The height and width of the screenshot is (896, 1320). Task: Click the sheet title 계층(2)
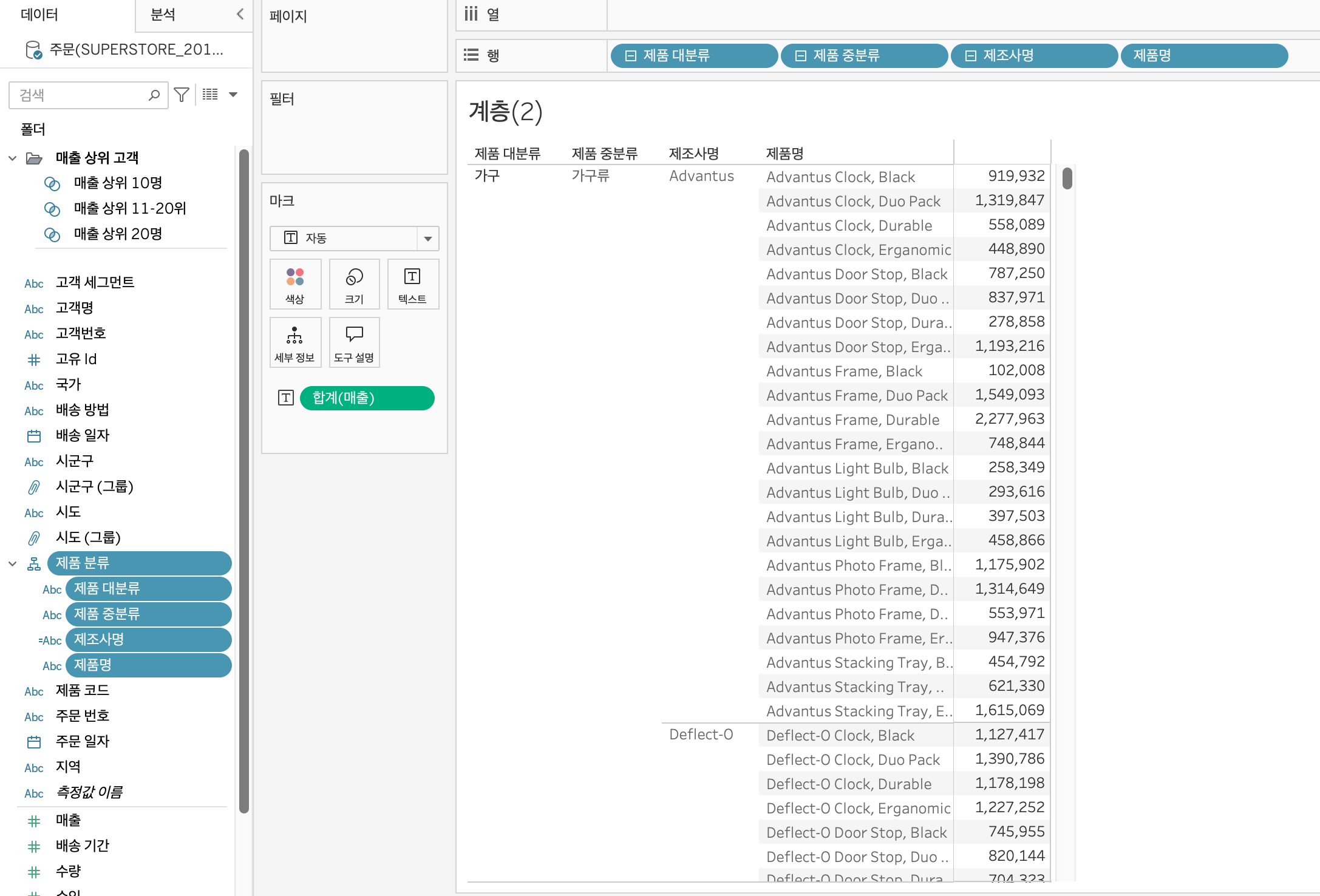pos(506,112)
